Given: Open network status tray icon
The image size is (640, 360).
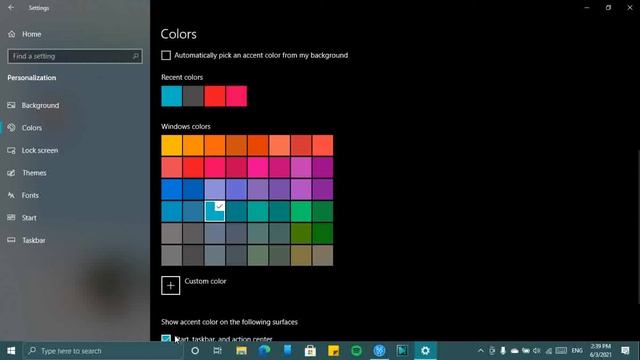Looking at the screenshot, I should coord(549,351).
